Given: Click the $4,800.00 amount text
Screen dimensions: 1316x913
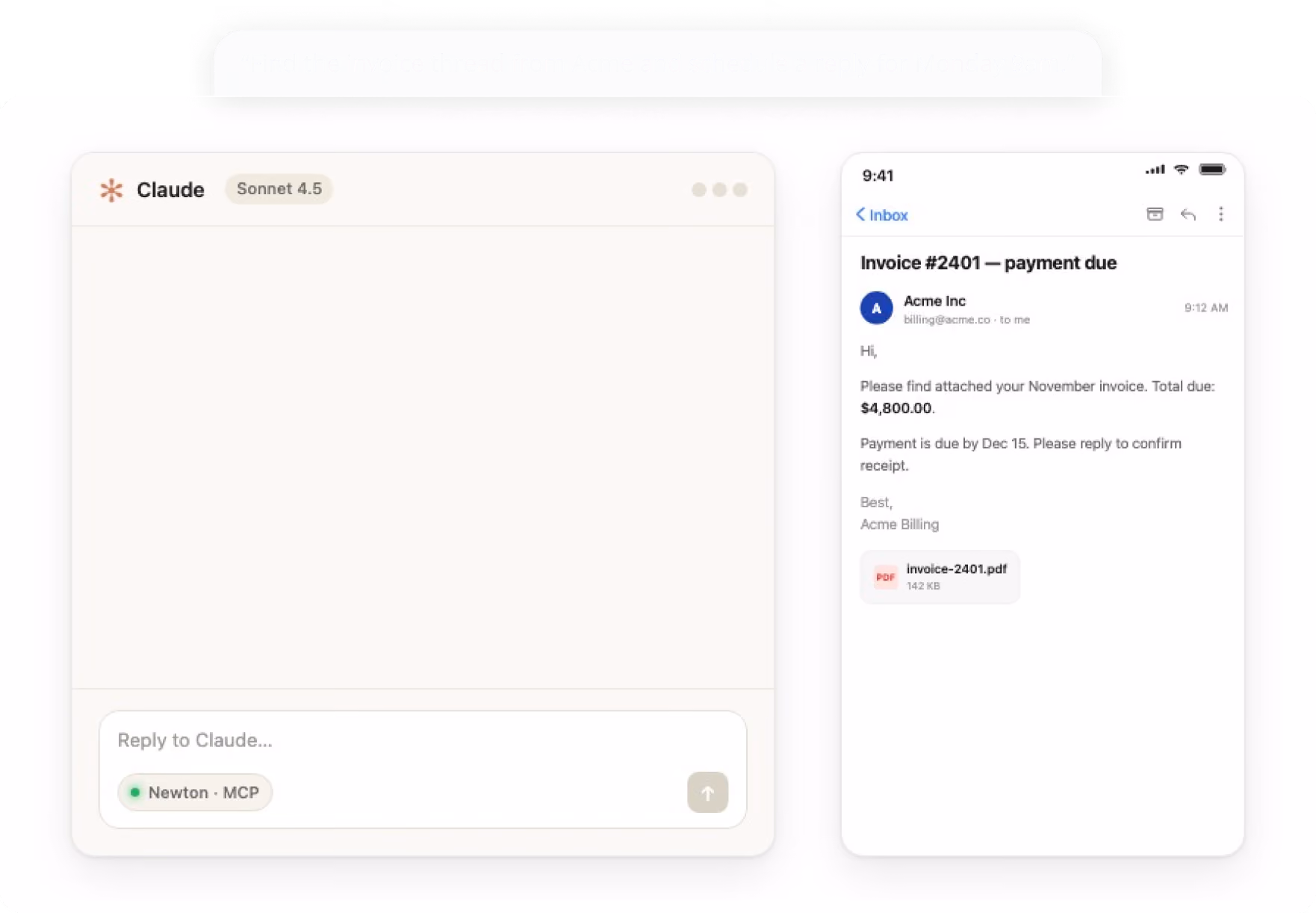Looking at the screenshot, I should (x=896, y=409).
